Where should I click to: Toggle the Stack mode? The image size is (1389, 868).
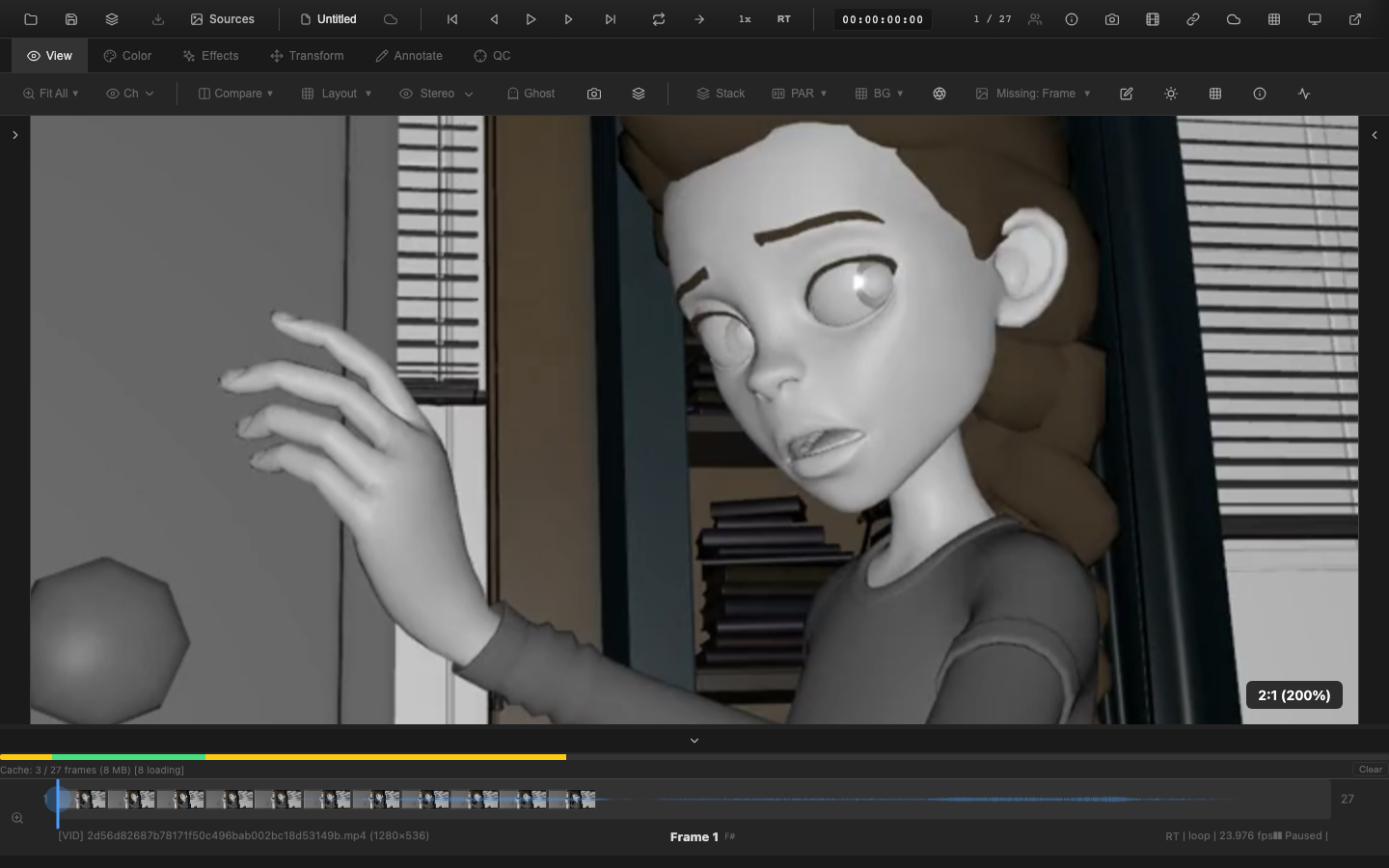pos(720,94)
